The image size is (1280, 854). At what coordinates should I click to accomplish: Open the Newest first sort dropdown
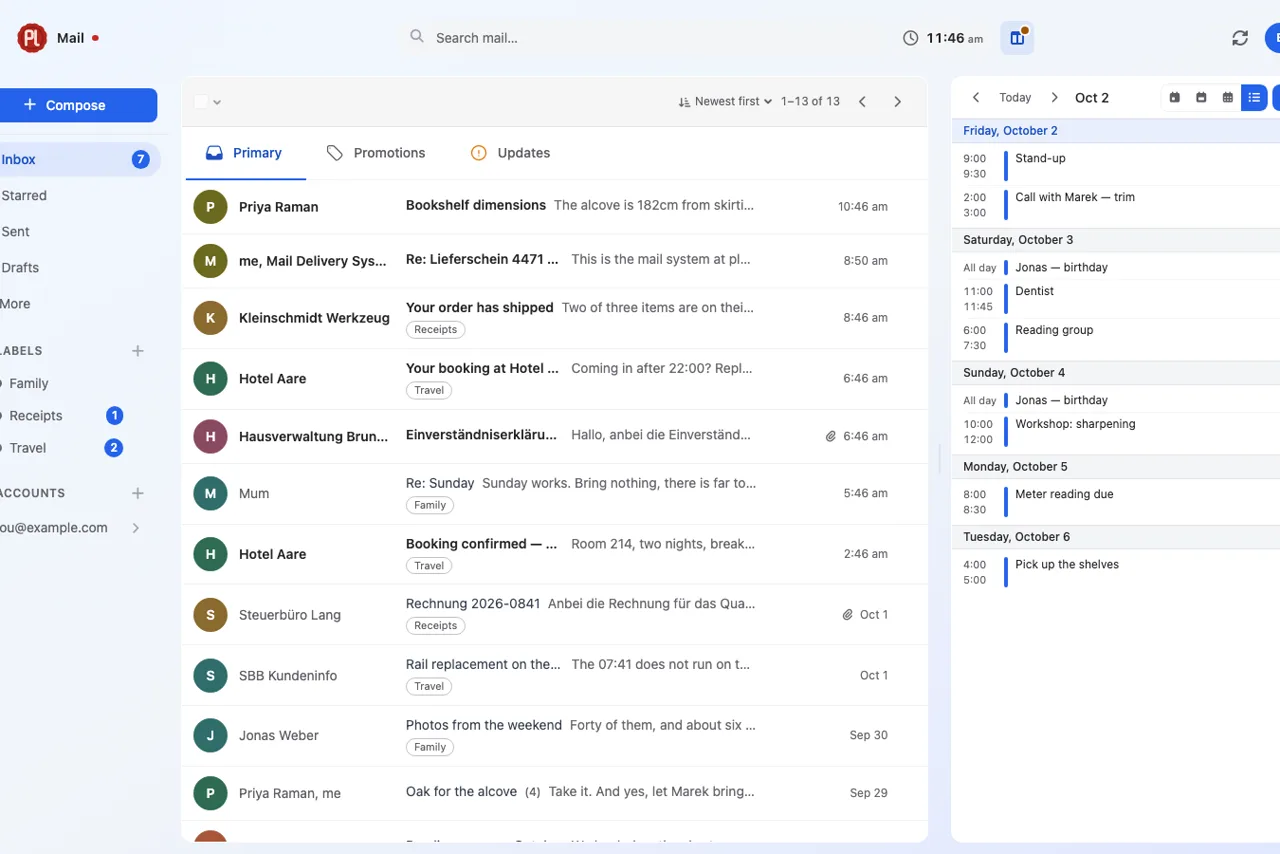tap(725, 102)
